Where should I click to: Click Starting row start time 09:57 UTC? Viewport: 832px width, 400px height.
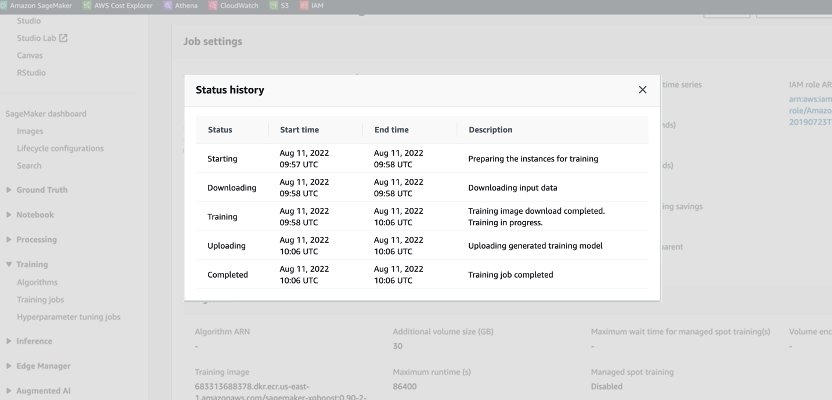[x=299, y=164]
